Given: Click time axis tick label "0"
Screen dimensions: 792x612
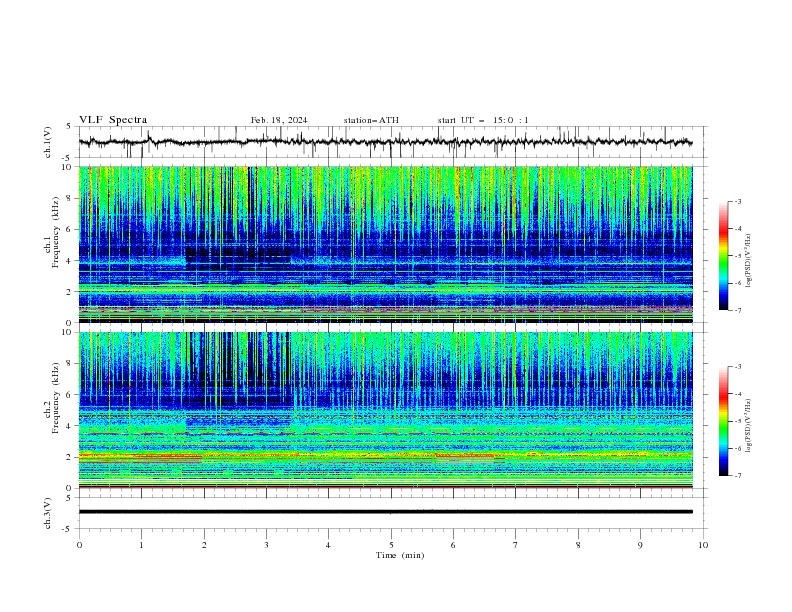Looking at the screenshot, I should 79,545.
